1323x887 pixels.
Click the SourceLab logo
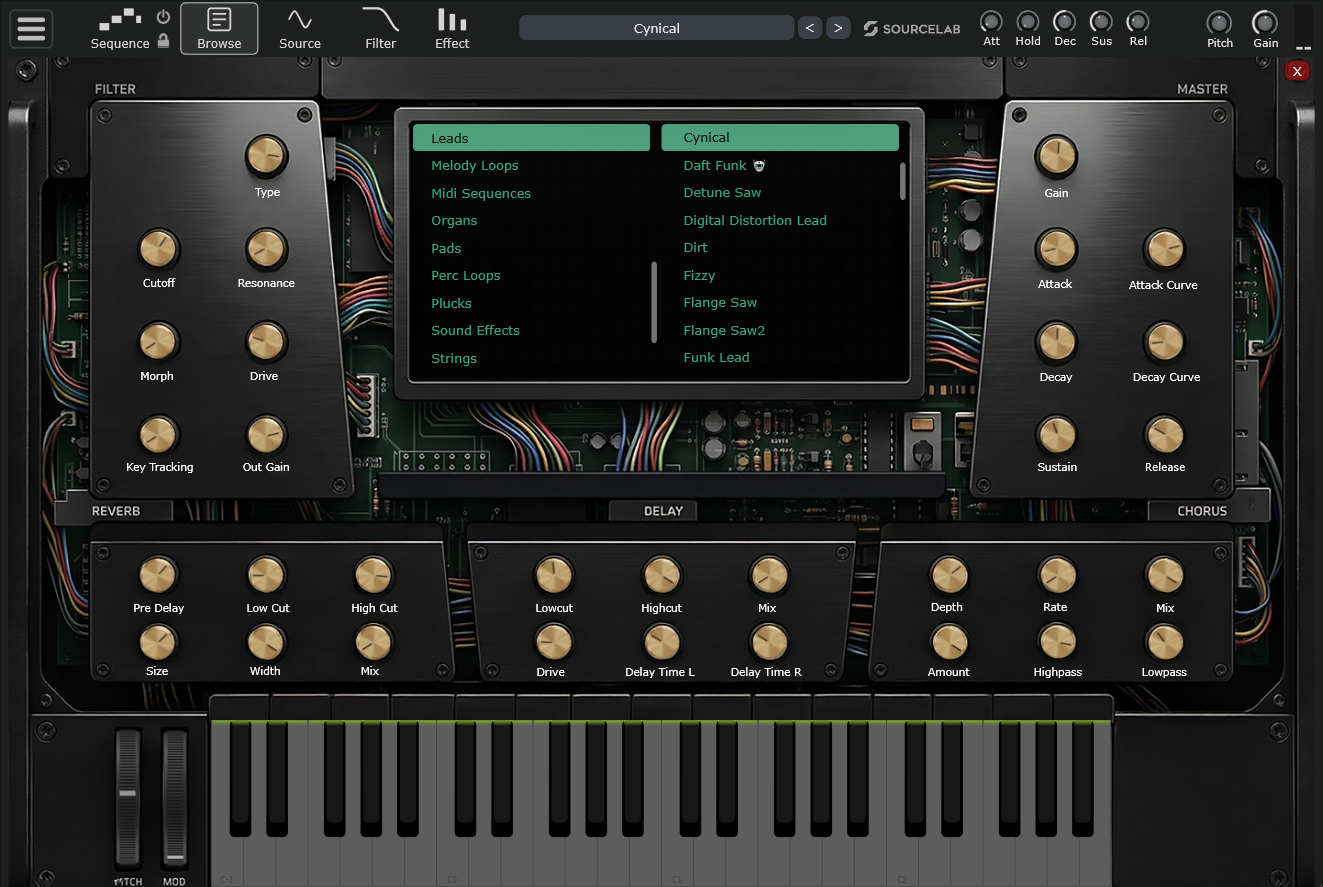point(911,29)
